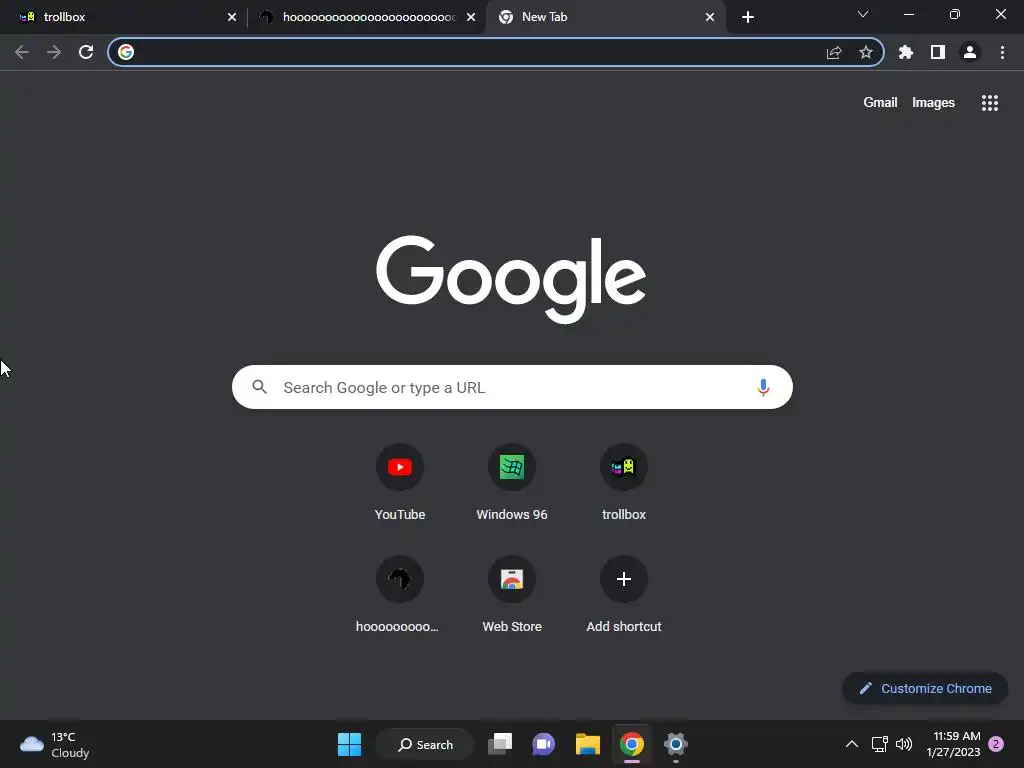Open notification center badge showing 2
Viewport: 1024px width, 768px height.
[996, 744]
